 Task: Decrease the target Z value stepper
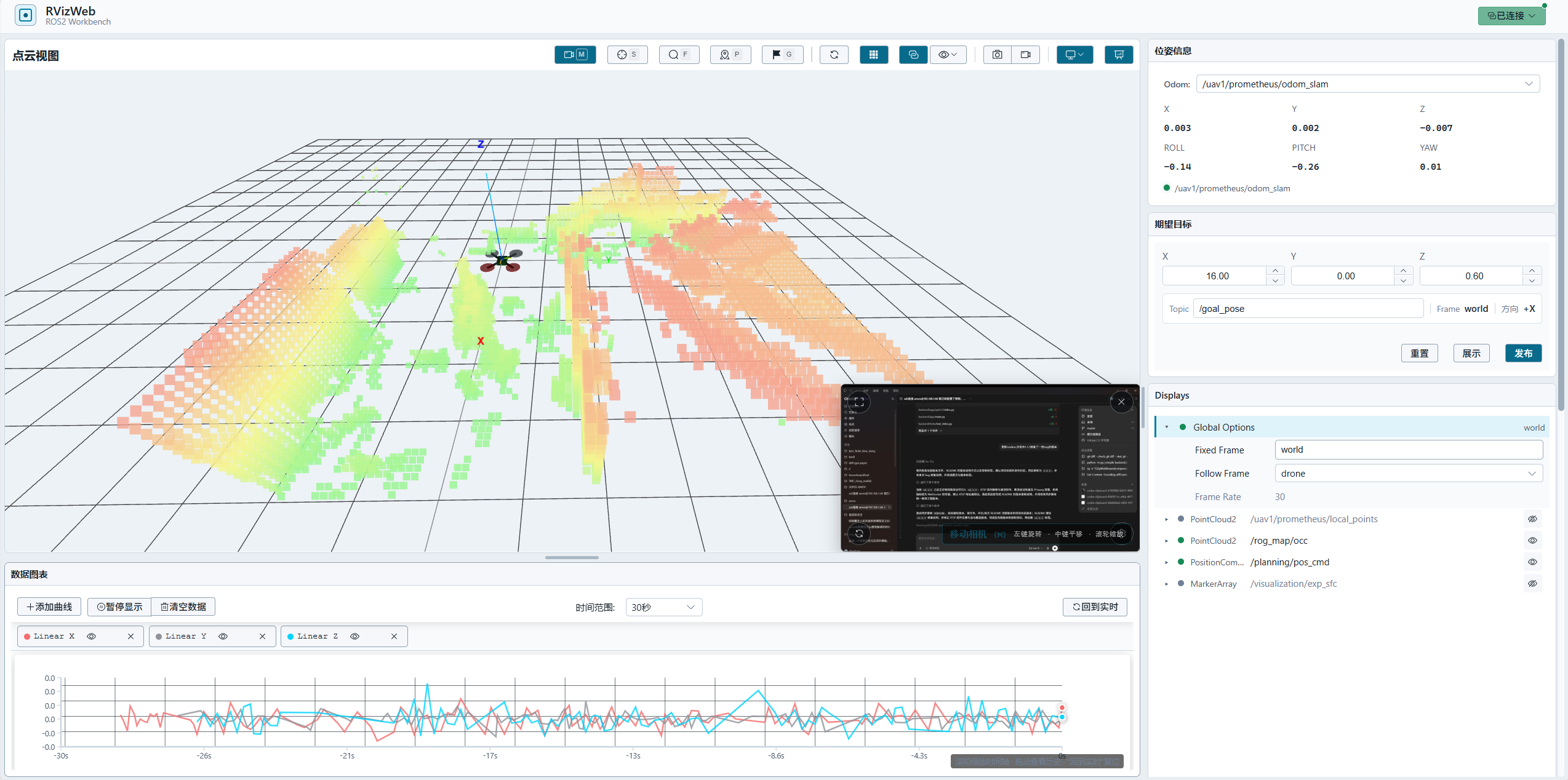coord(1532,281)
